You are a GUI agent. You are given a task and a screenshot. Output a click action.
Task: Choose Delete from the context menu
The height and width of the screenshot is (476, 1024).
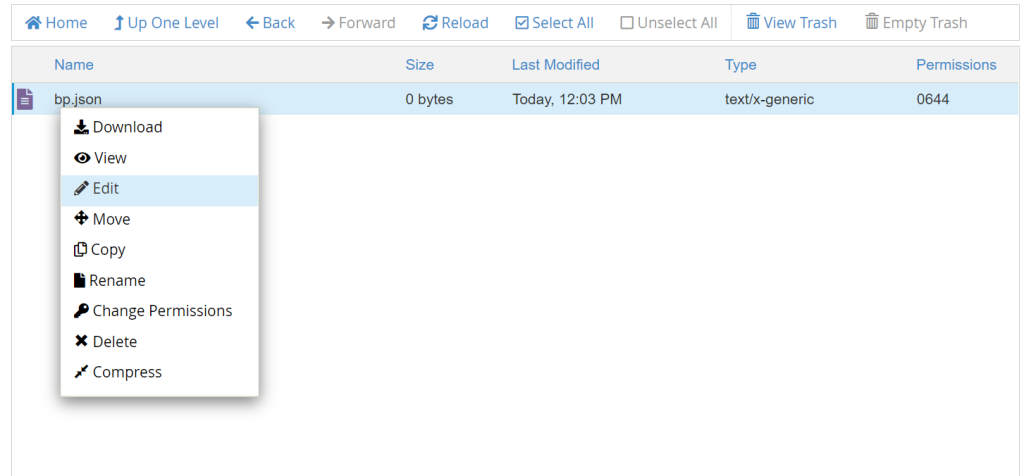click(x=159, y=341)
